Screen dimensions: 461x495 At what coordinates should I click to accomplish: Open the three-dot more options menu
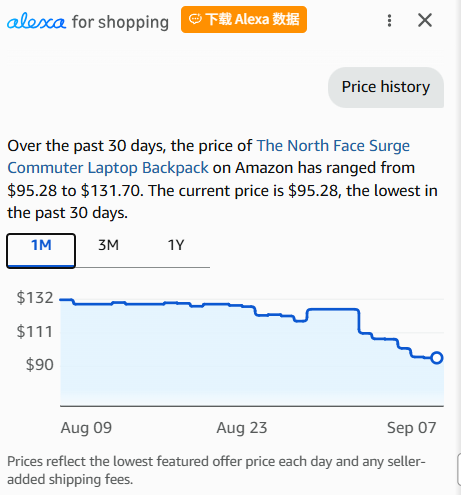click(389, 21)
